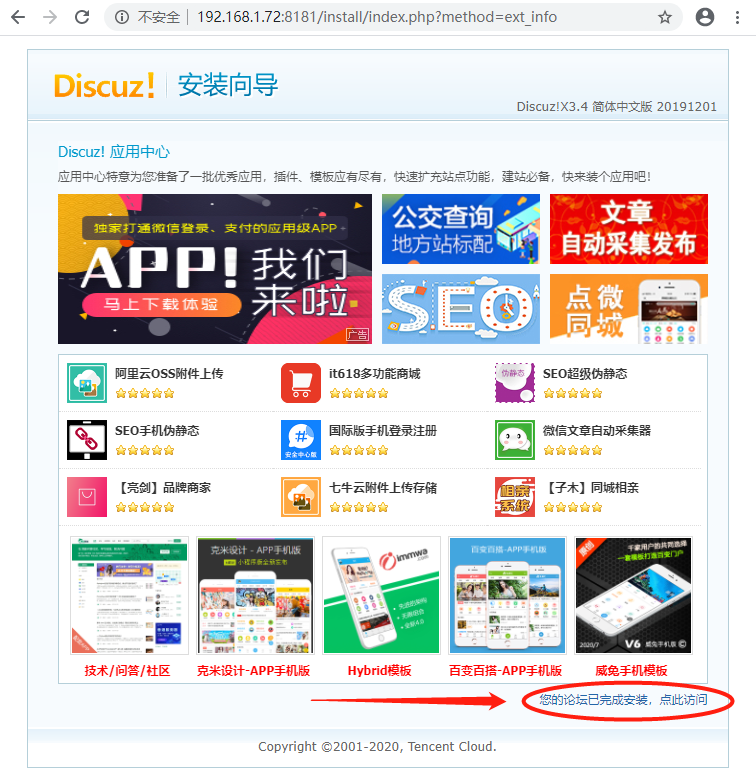Click the 百变百搭-APP手机版 red caption link
This screenshot has height=772, width=756.
505,671
